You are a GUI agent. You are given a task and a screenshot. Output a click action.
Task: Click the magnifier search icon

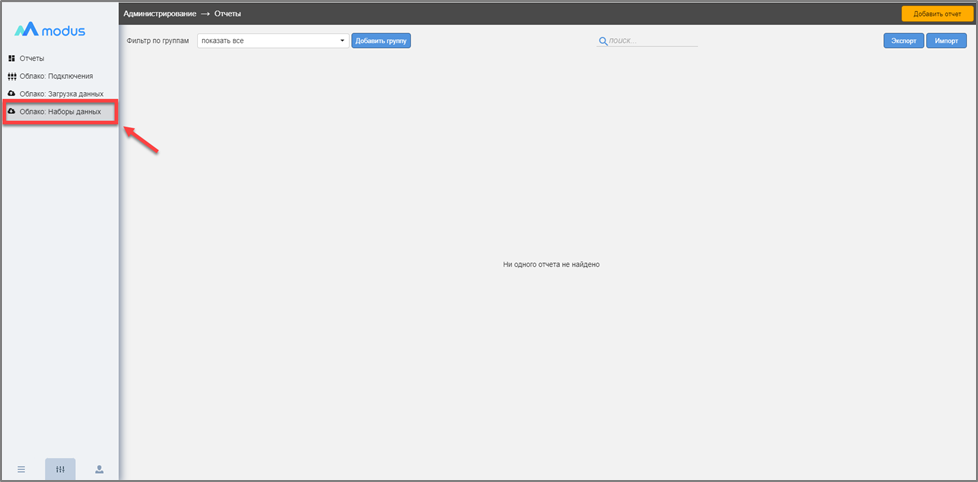tap(603, 41)
